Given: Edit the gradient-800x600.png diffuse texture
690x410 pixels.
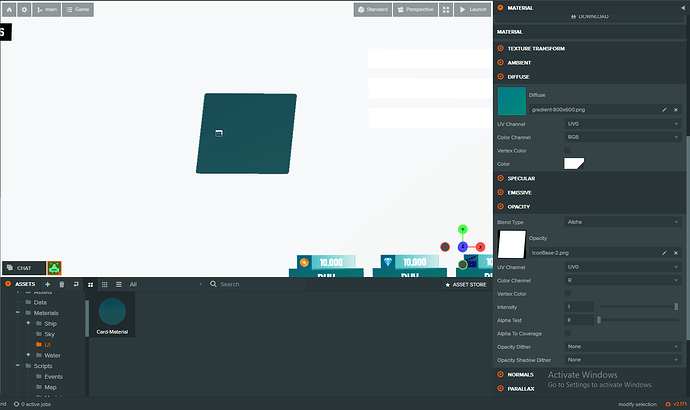Looking at the screenshot, I should [x=663, y=108].
